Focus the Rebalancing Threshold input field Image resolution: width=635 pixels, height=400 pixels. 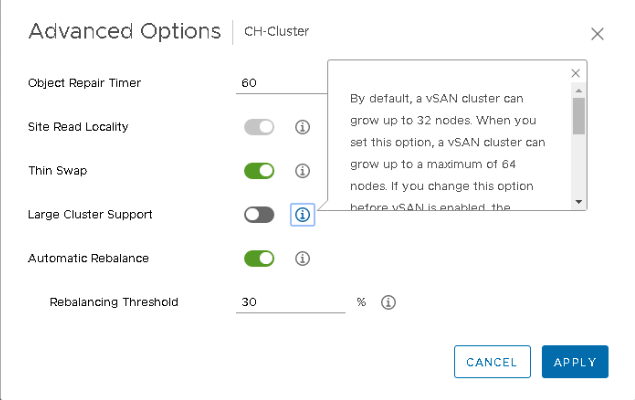pos(290,302)
